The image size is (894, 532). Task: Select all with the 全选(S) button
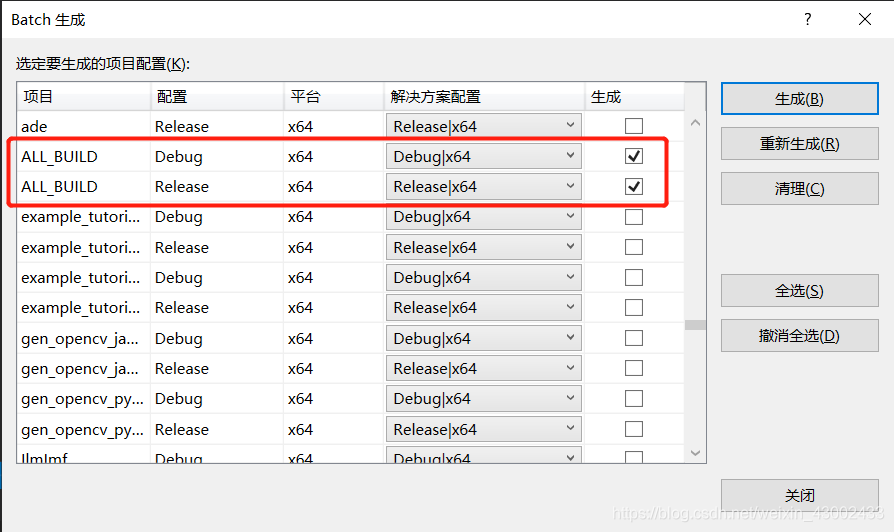click(799, 291)
